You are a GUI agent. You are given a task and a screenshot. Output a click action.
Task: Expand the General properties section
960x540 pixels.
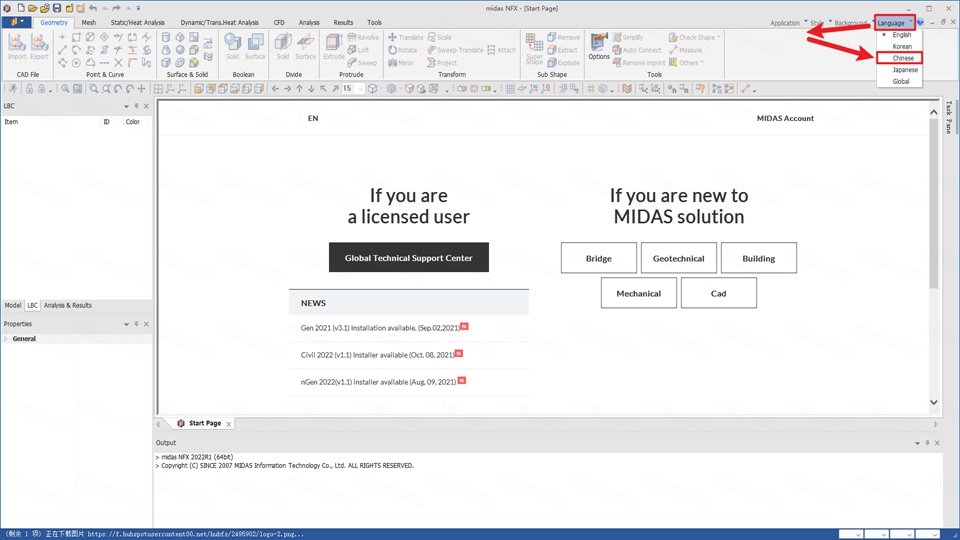pyautogui.click(x=7, y=339)
